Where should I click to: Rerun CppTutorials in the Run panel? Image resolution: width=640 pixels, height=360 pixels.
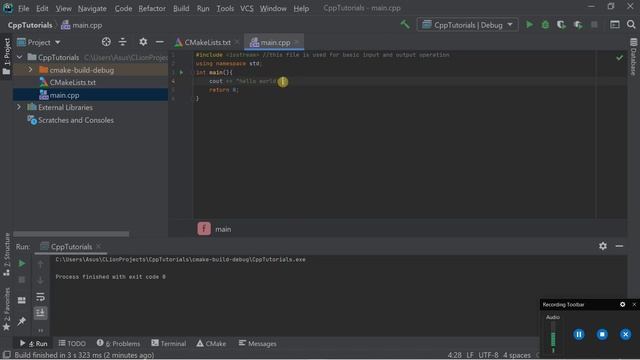pyautogui.click(x=22, y=264)
